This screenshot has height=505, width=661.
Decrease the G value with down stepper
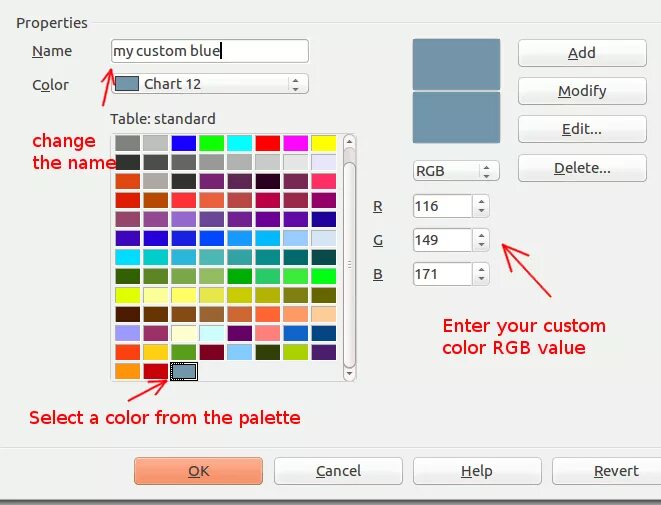(481, 244)
